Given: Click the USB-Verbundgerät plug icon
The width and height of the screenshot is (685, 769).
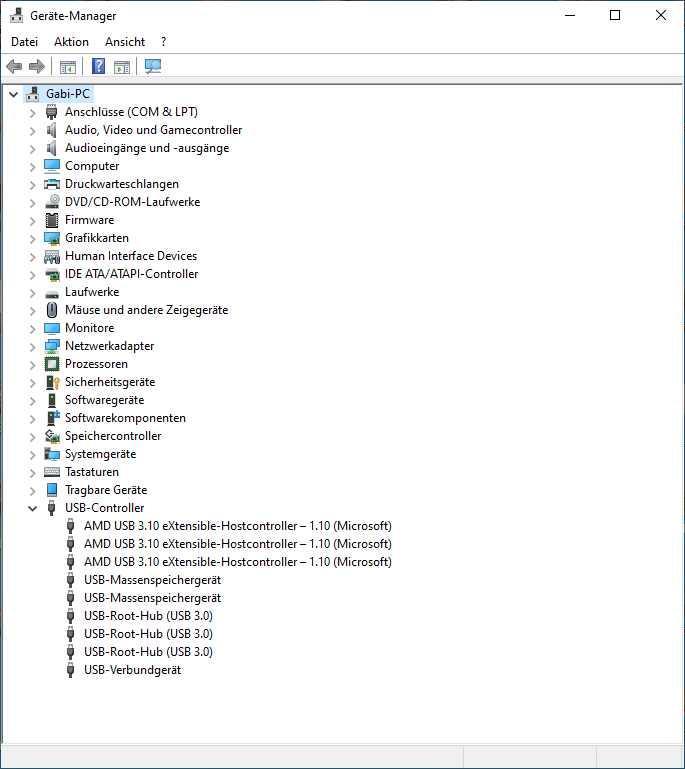Looking at the screenshot, I should coord(71,670).
